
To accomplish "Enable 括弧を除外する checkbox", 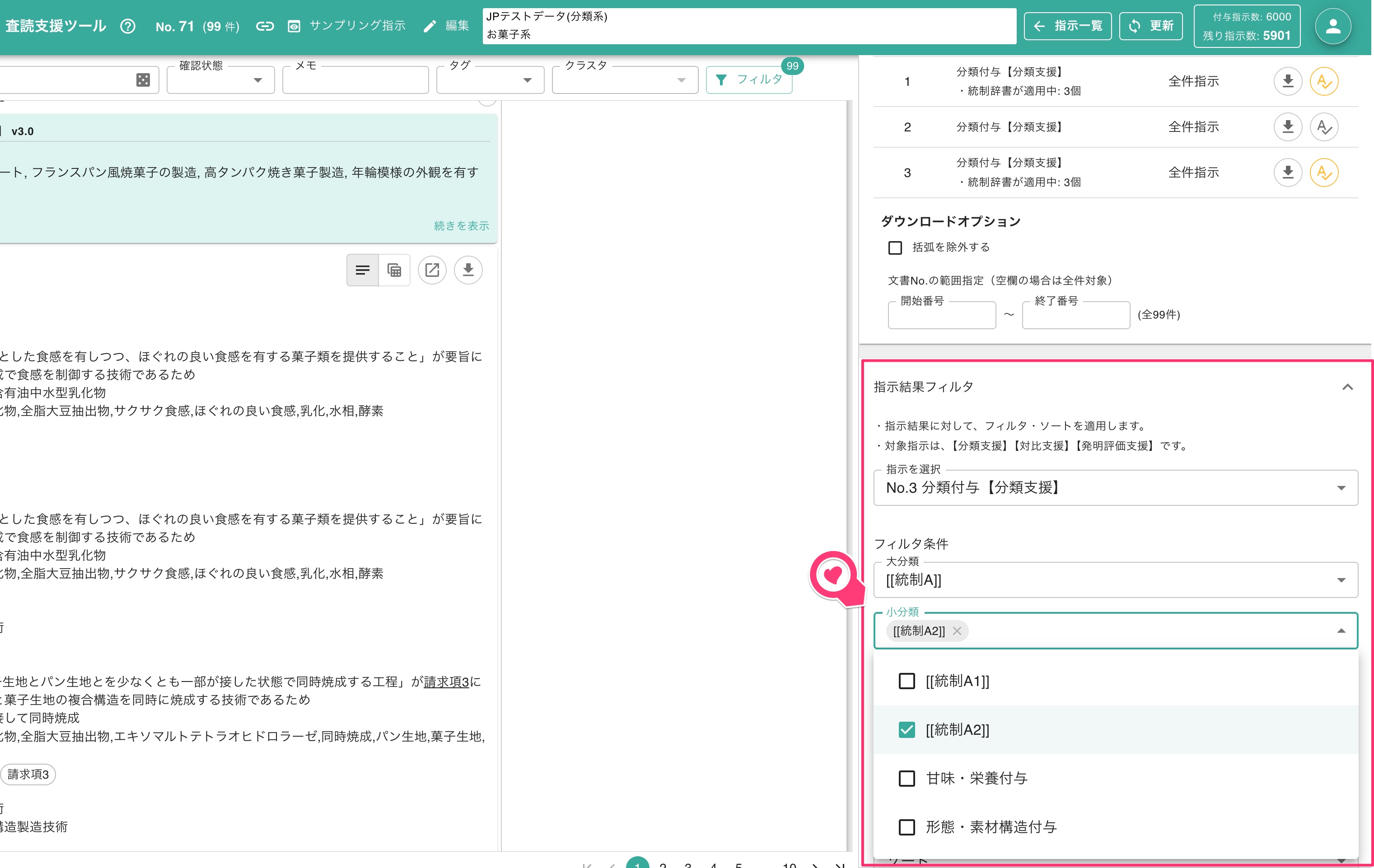I will pos(895,247).
